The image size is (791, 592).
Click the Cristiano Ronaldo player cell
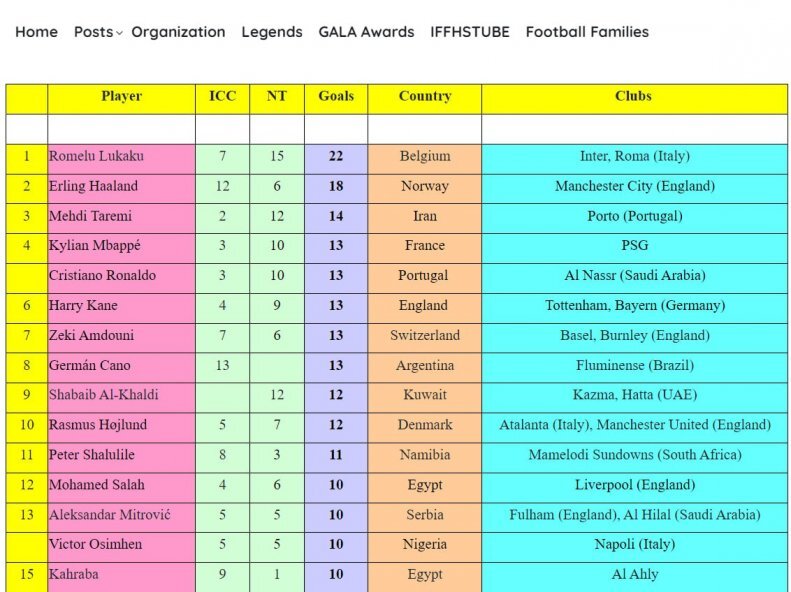tap(102, 276)
